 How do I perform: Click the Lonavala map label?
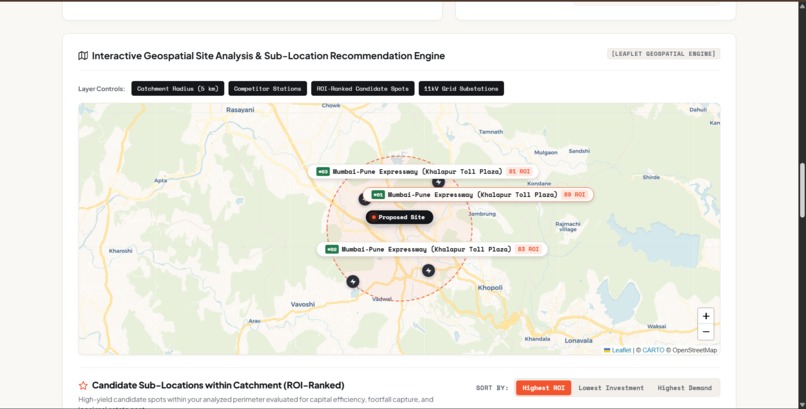tap(578, 341)
